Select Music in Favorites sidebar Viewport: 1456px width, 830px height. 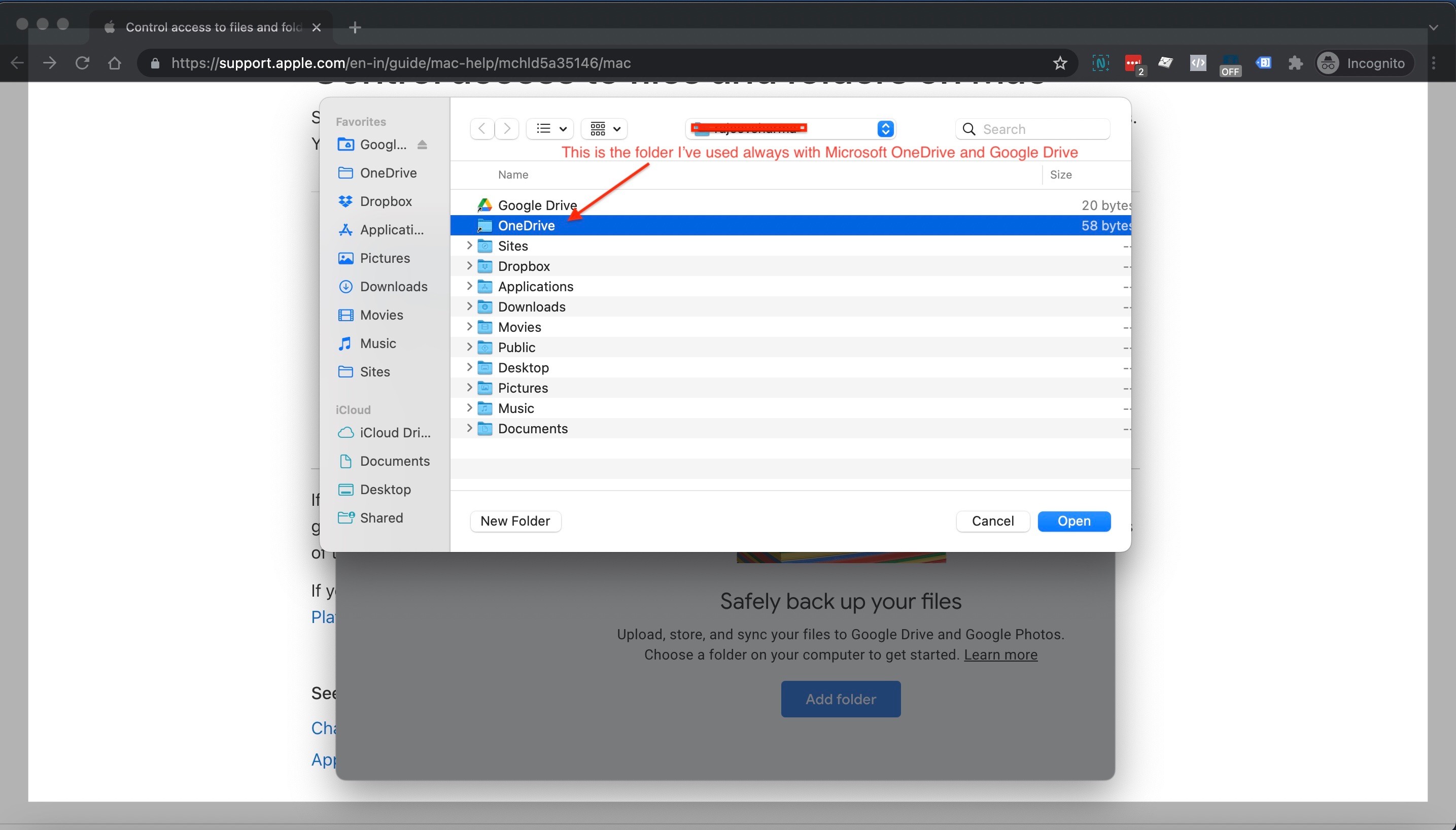tap(377, 343)
